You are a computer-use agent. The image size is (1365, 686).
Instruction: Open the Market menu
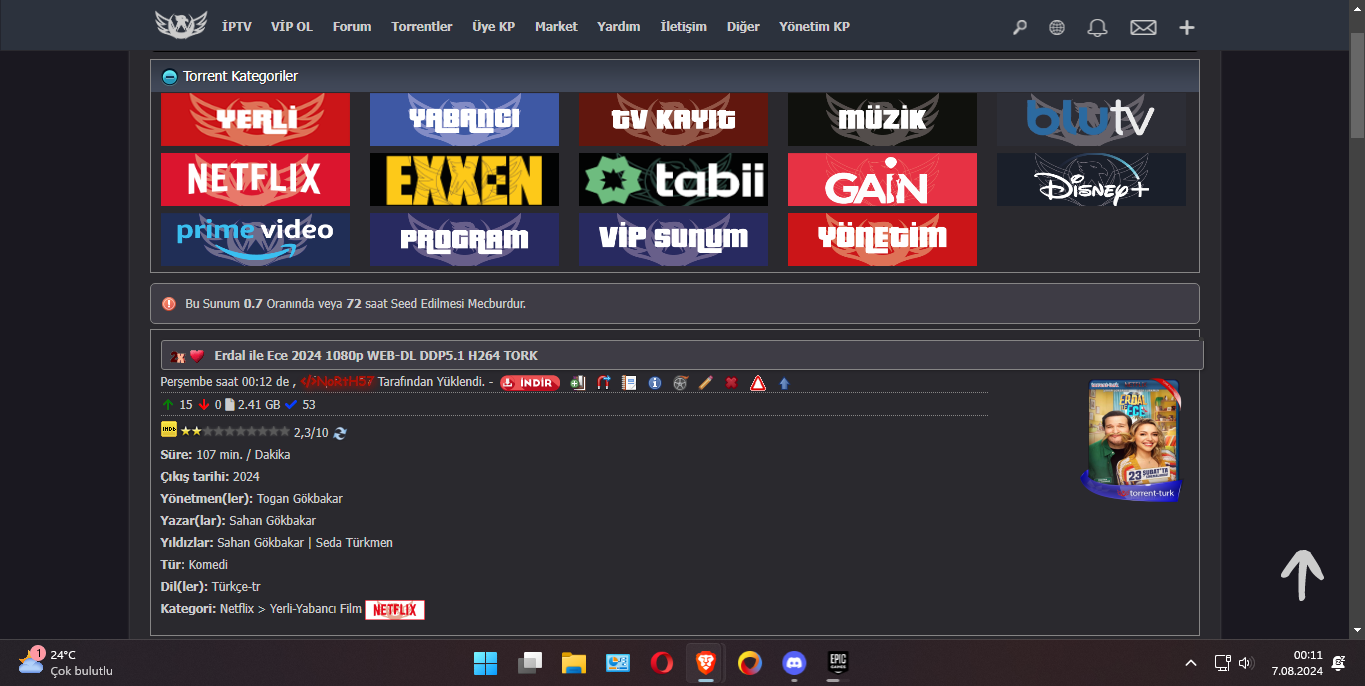click(x=556, y=27)
